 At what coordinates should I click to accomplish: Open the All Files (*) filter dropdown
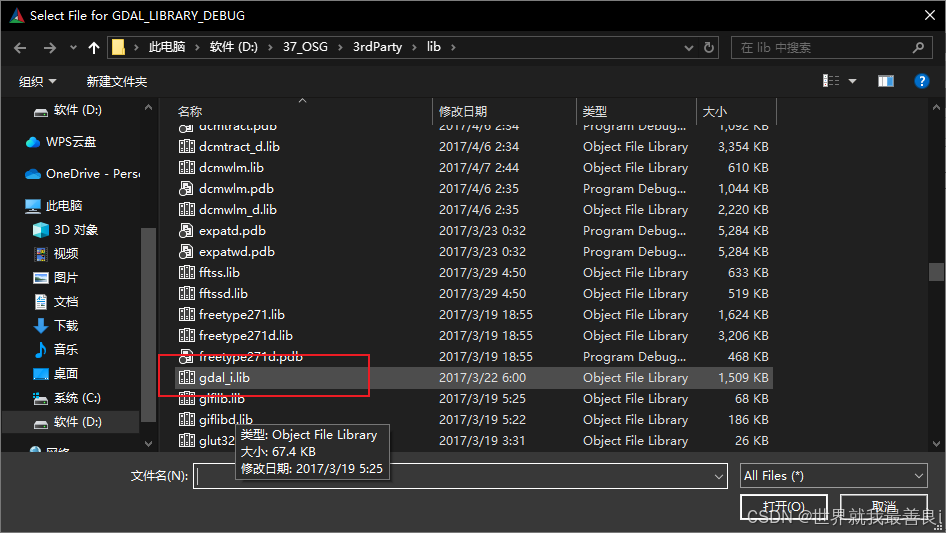point(834,476)
